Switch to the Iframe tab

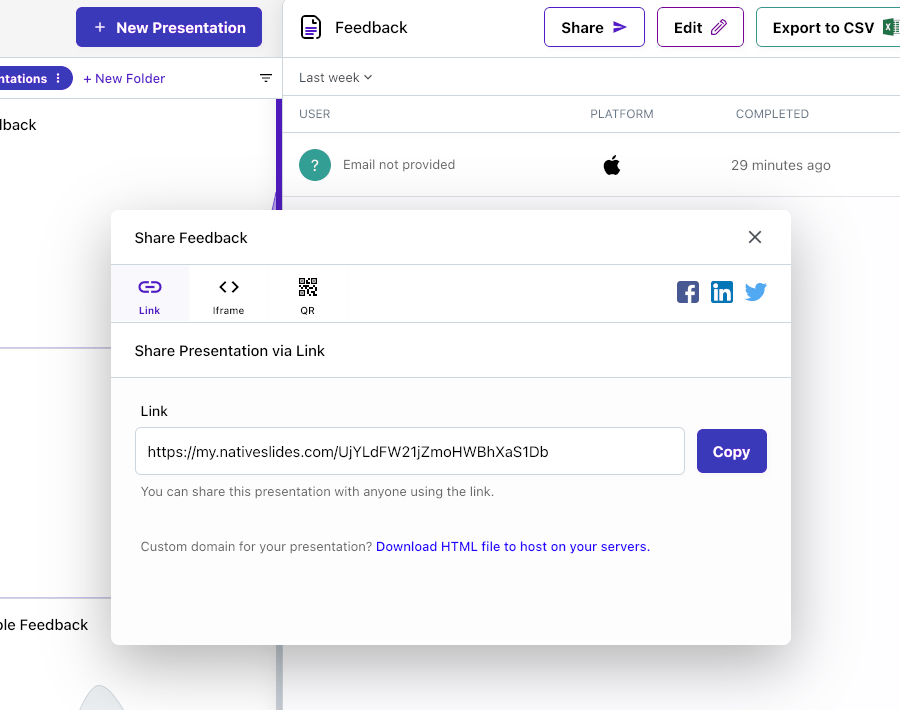[229, 295]
